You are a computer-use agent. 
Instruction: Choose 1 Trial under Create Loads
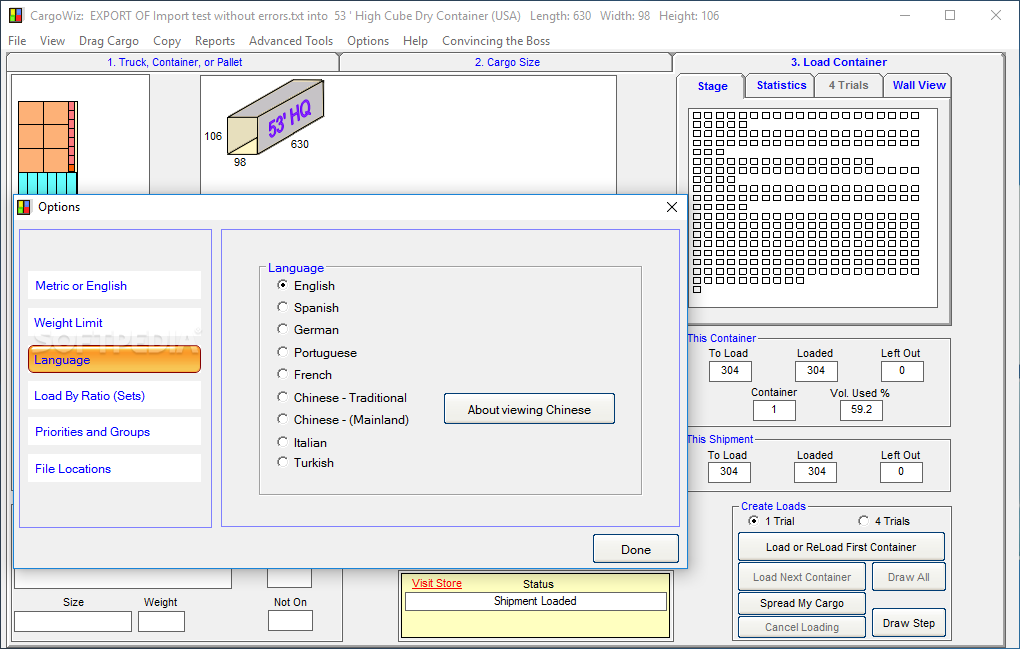pyautogui.click(x=772, y=521)
